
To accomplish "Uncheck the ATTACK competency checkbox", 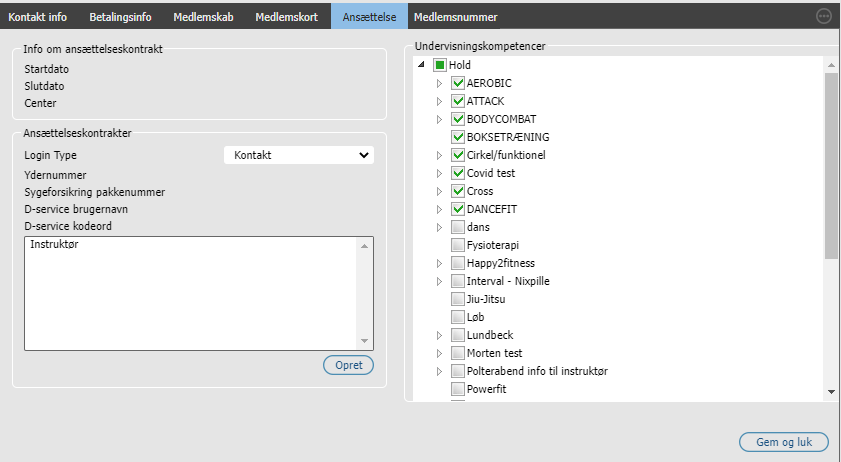I will click(x=458, y=101).
